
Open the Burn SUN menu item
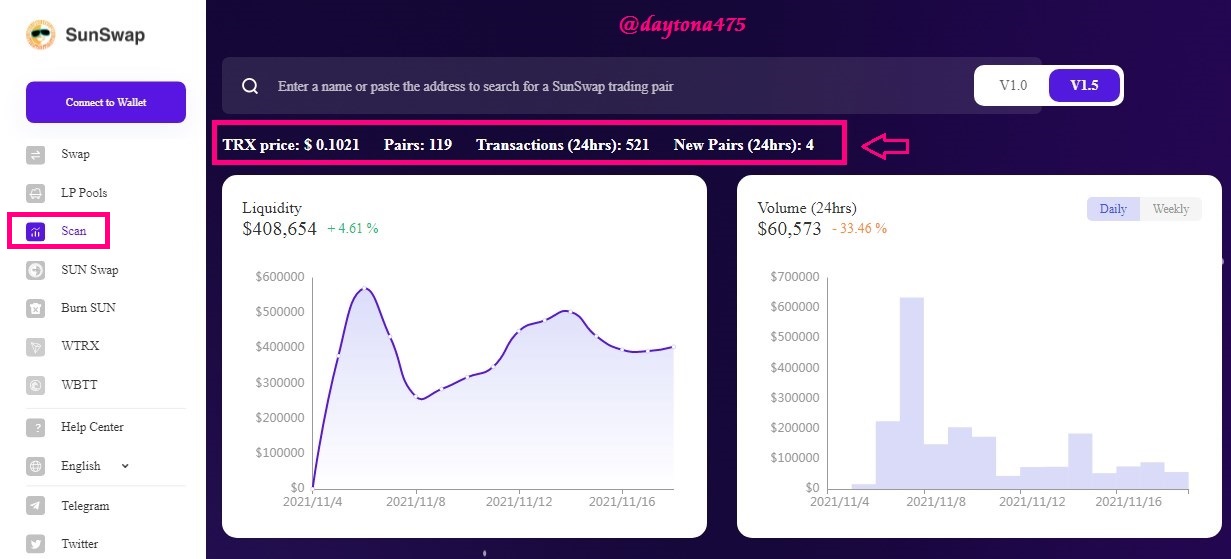tap(88, 308)
